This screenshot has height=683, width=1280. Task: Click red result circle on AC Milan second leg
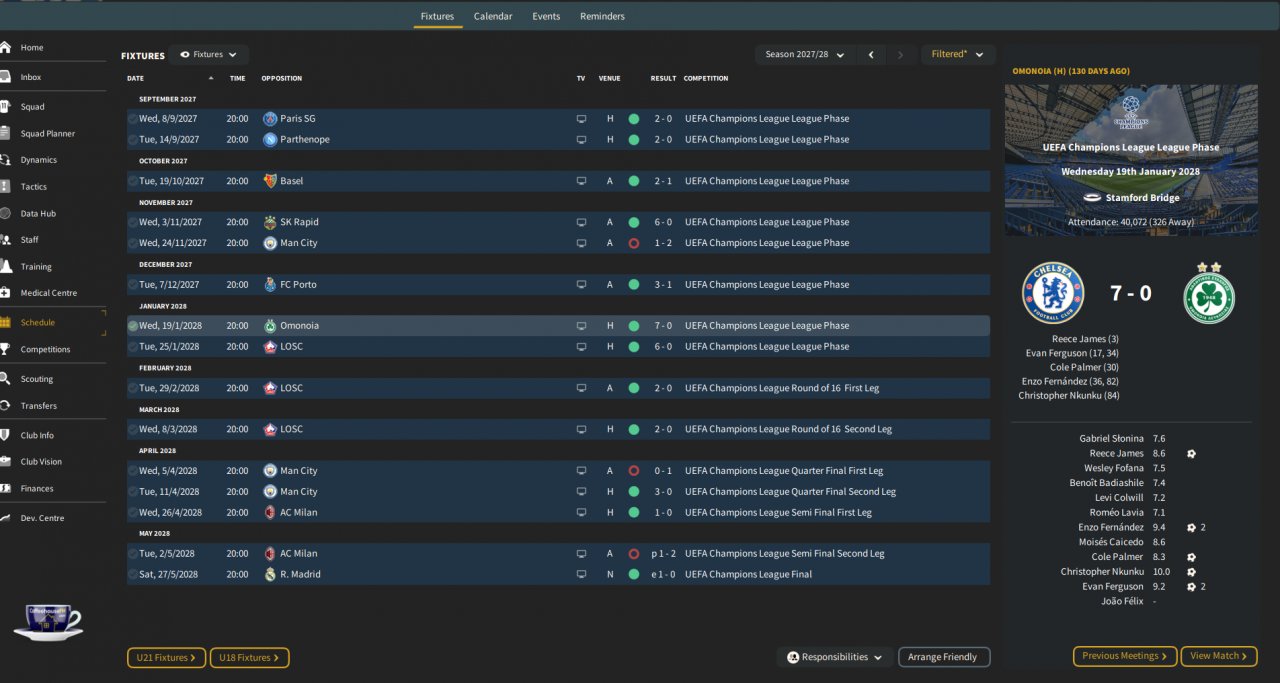[x=634, y=554]
